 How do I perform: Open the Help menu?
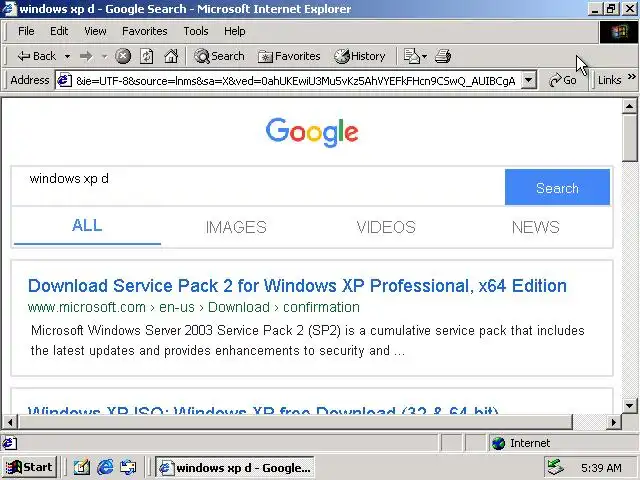click(x=235, y=31)
